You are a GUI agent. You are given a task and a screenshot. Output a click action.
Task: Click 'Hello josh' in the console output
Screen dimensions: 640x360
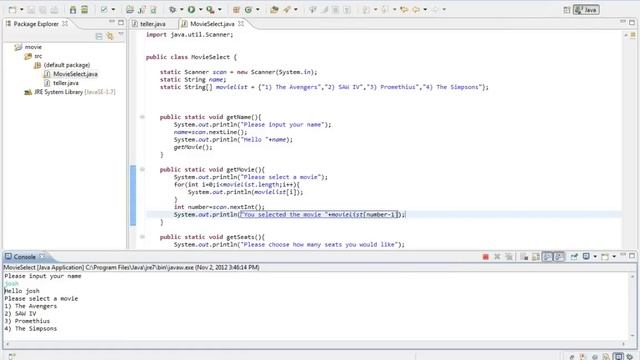[x=22, y=291]
